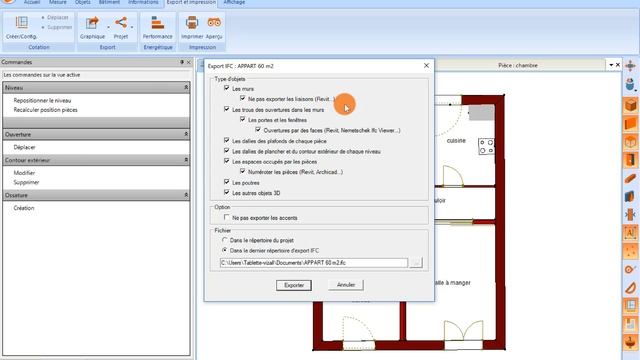The image size is (640, 360).
Task: Uncheck Les portes et les fenêtres
Action: click(242, 120)
